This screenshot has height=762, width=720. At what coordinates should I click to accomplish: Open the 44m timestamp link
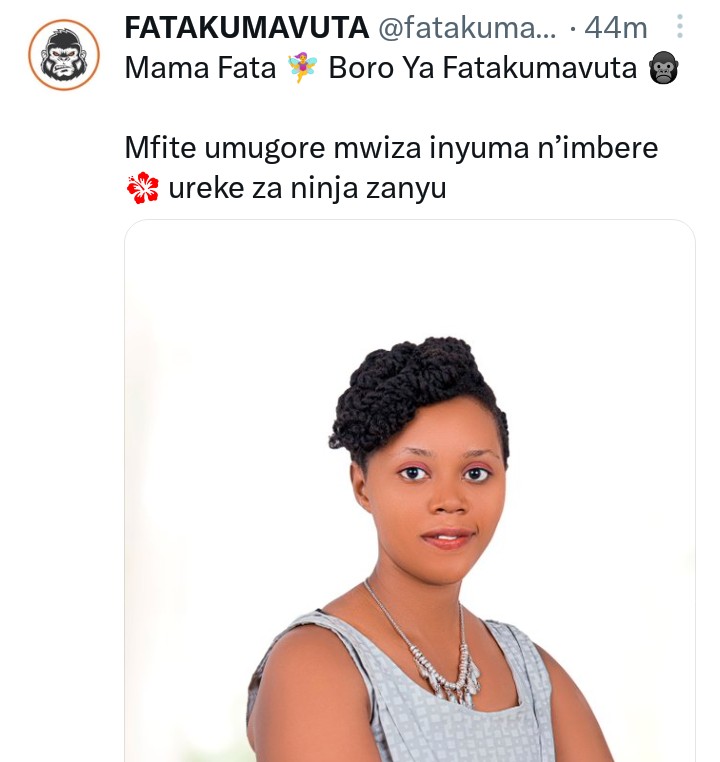pyautogui.click(x=616, y=28)
